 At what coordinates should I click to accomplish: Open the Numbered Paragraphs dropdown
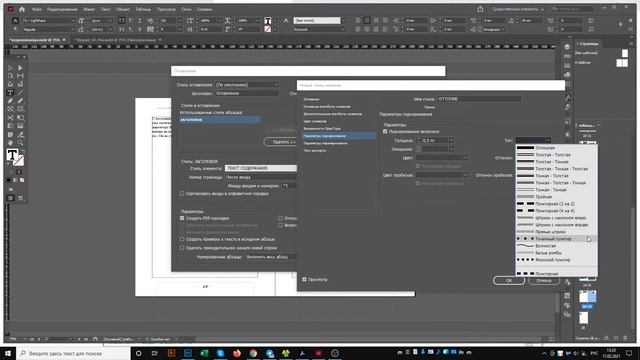tap(271, 257)
